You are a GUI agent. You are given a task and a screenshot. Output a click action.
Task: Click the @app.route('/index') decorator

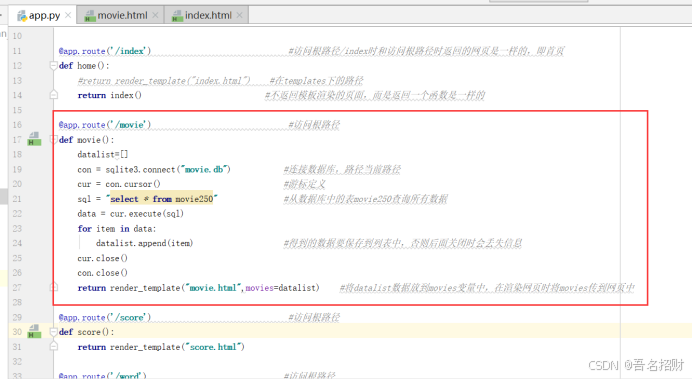(x=105, y=51)
